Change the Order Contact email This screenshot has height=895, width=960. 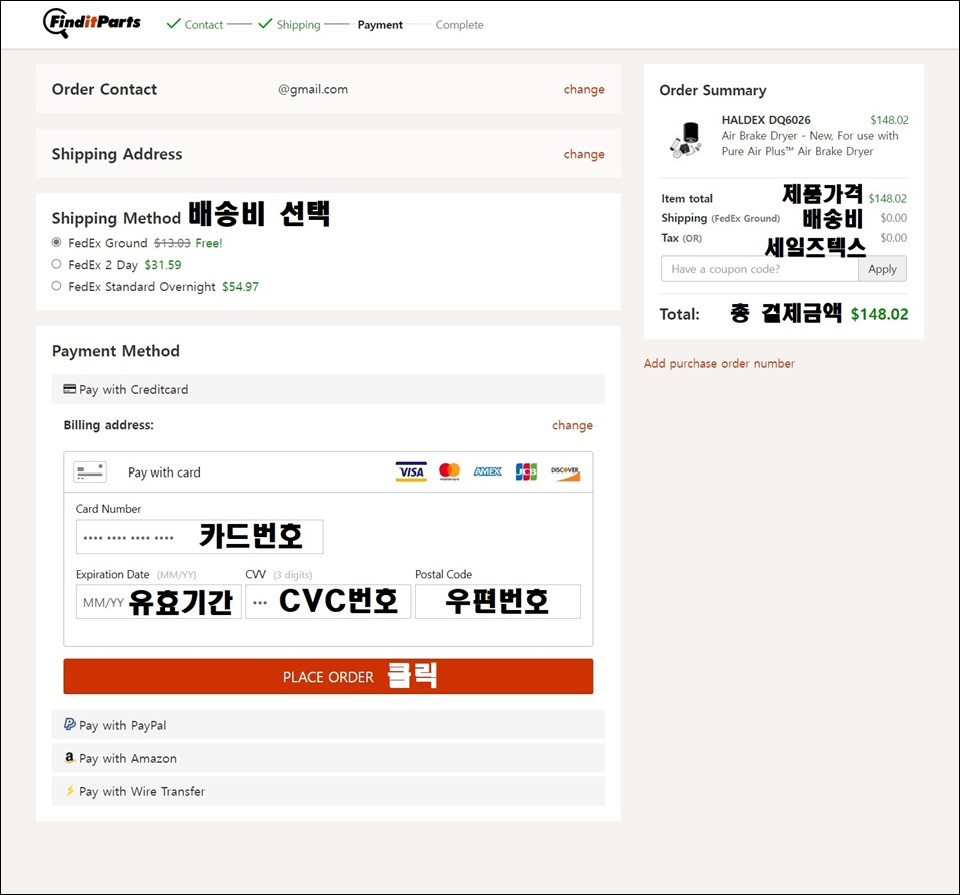[x=584, y=89]
